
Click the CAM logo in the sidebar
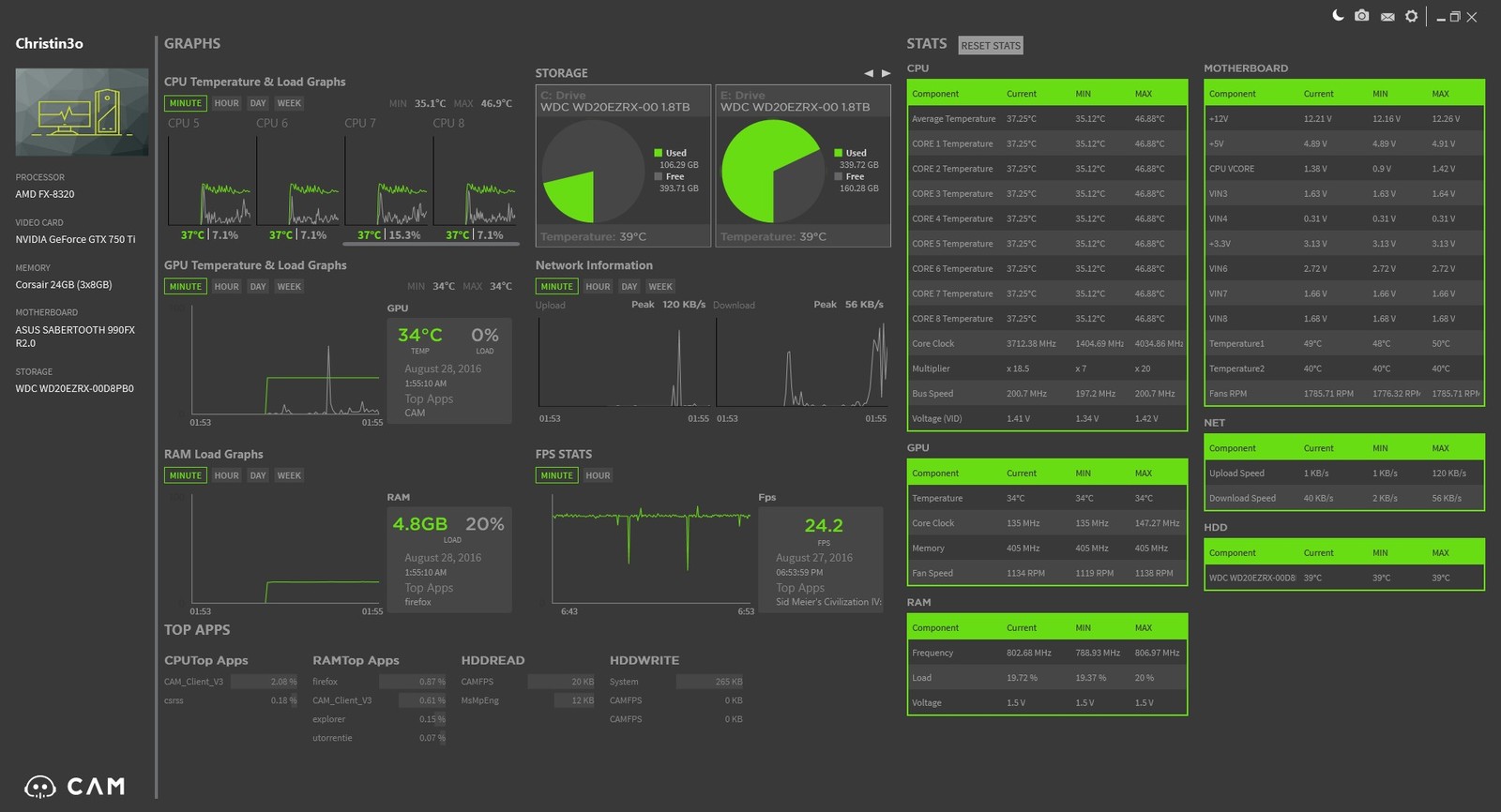click(75, 787)
